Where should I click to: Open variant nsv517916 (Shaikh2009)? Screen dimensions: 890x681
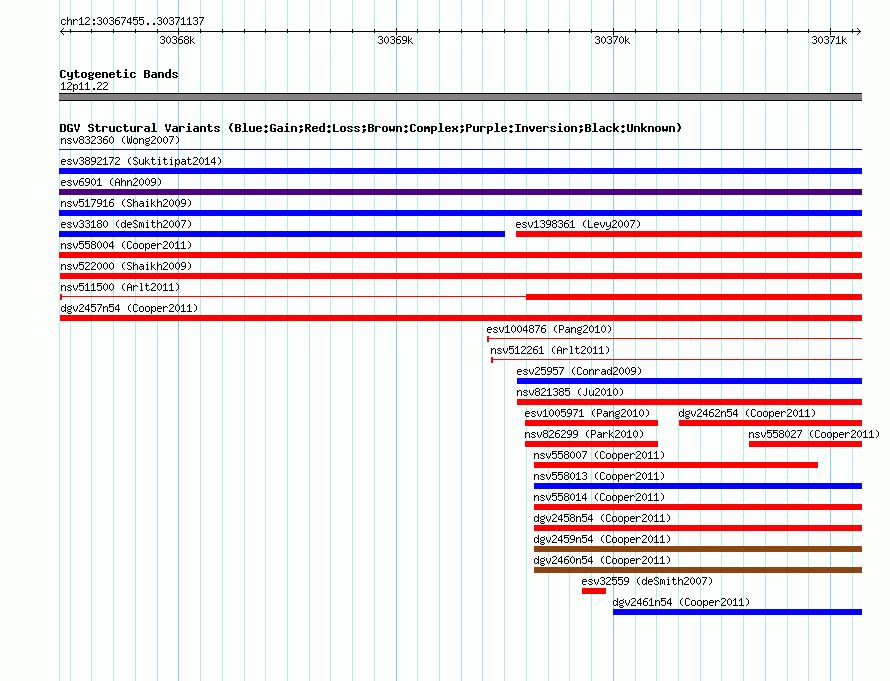(126, 203)
